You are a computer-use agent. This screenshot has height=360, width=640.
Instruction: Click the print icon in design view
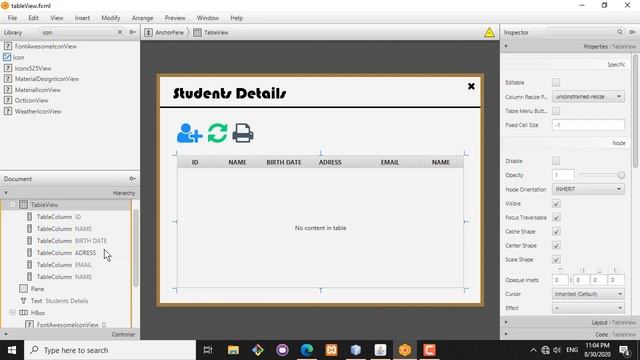(243, 133)
